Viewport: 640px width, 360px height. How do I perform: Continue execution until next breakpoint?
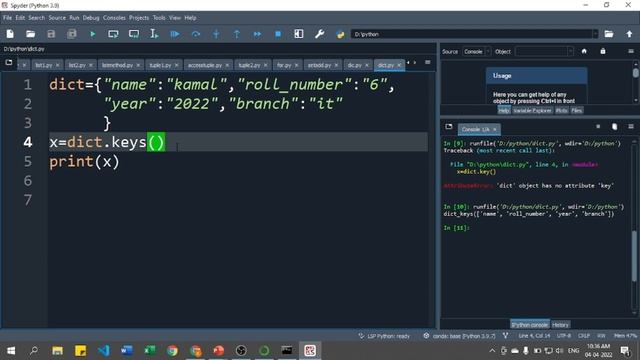(257, 34)
